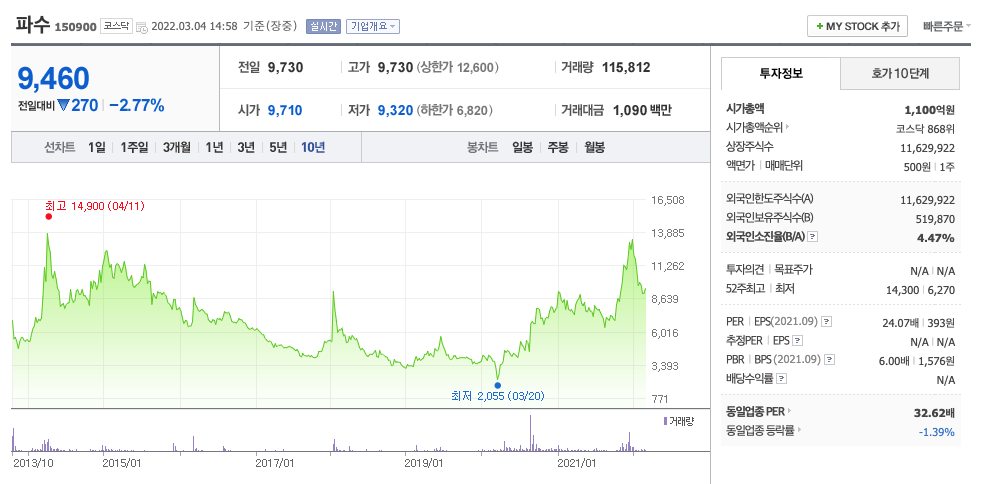Click the 시가총액 value 1,100억원
Screen dimensions: 984x484
point(929,110)
